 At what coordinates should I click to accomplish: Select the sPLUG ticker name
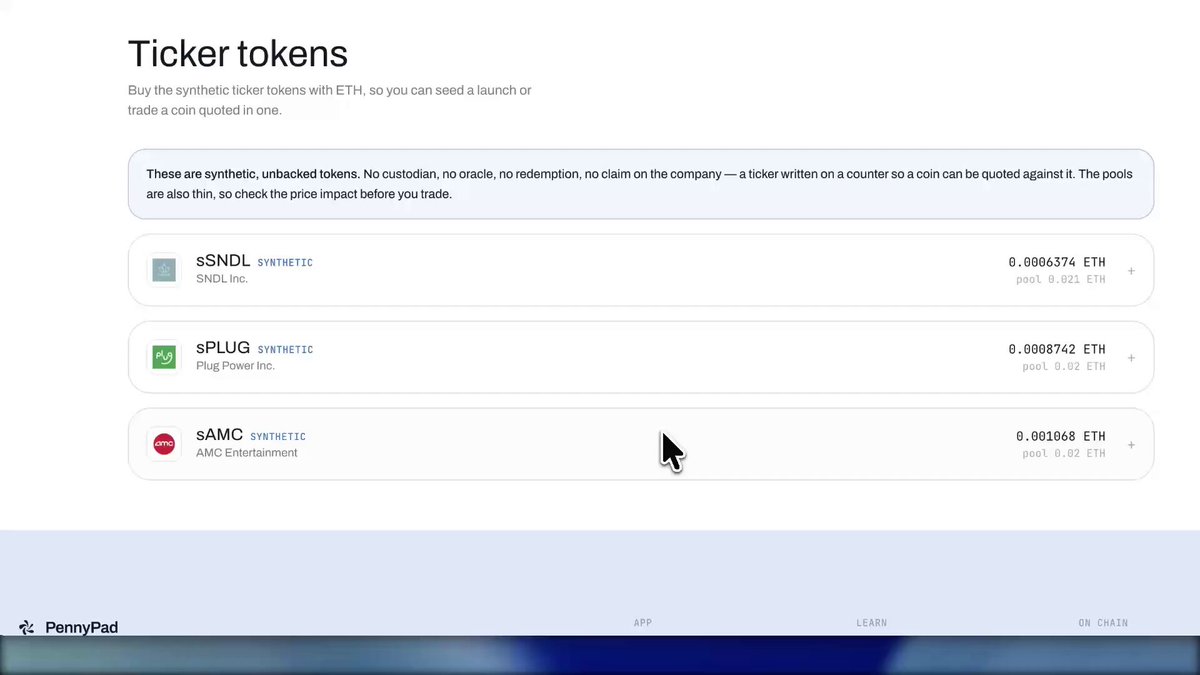223,348
